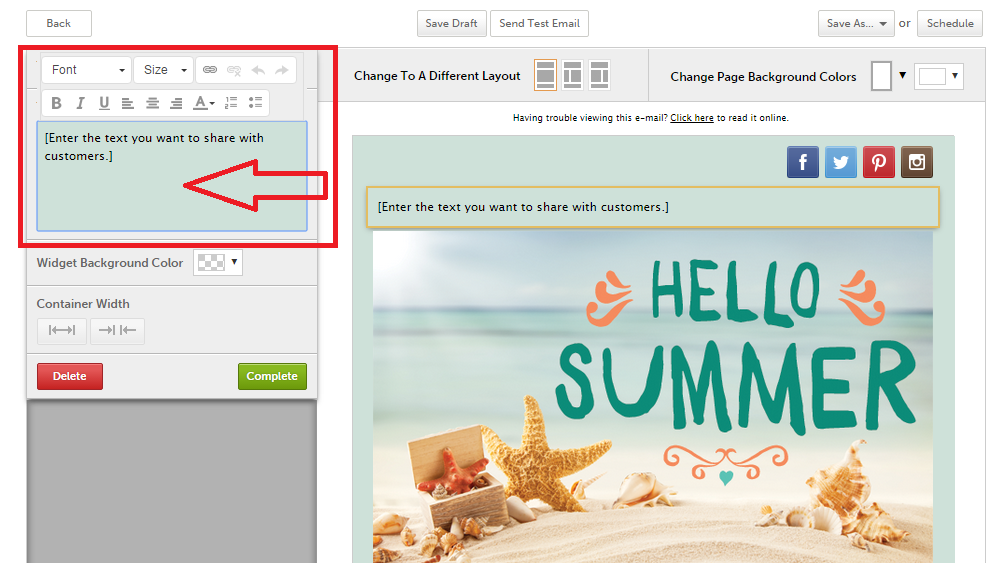Insert a bulleted list

255,103
